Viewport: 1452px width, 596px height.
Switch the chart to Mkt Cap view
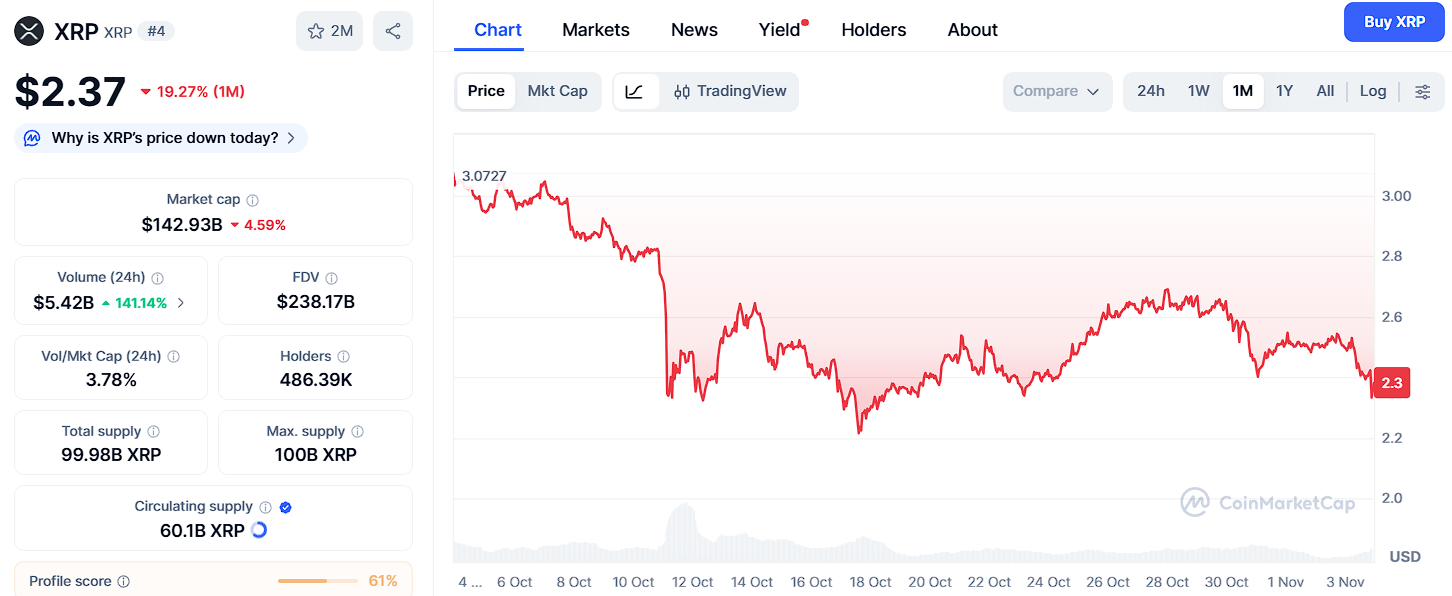click(x=558, y=91)
